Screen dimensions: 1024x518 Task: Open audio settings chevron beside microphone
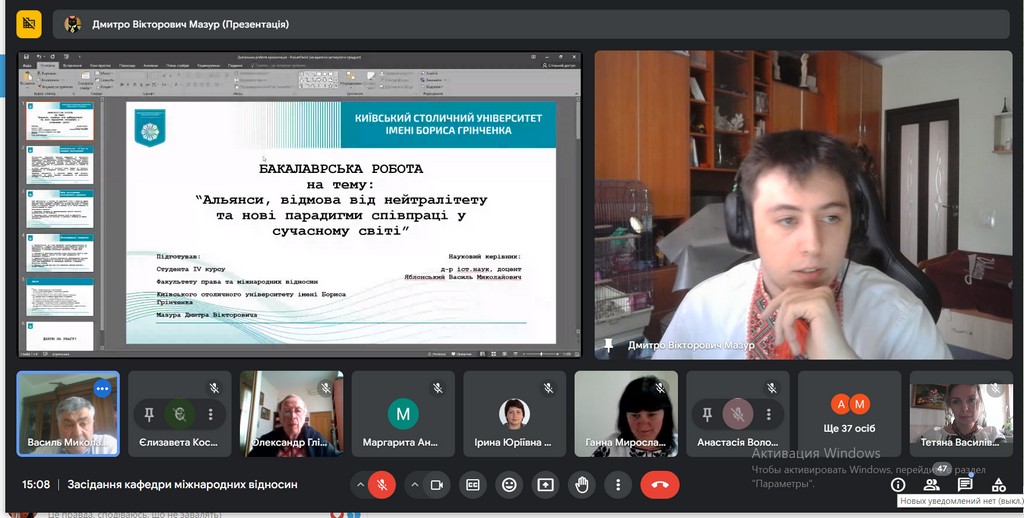click(x=358, y=485)
